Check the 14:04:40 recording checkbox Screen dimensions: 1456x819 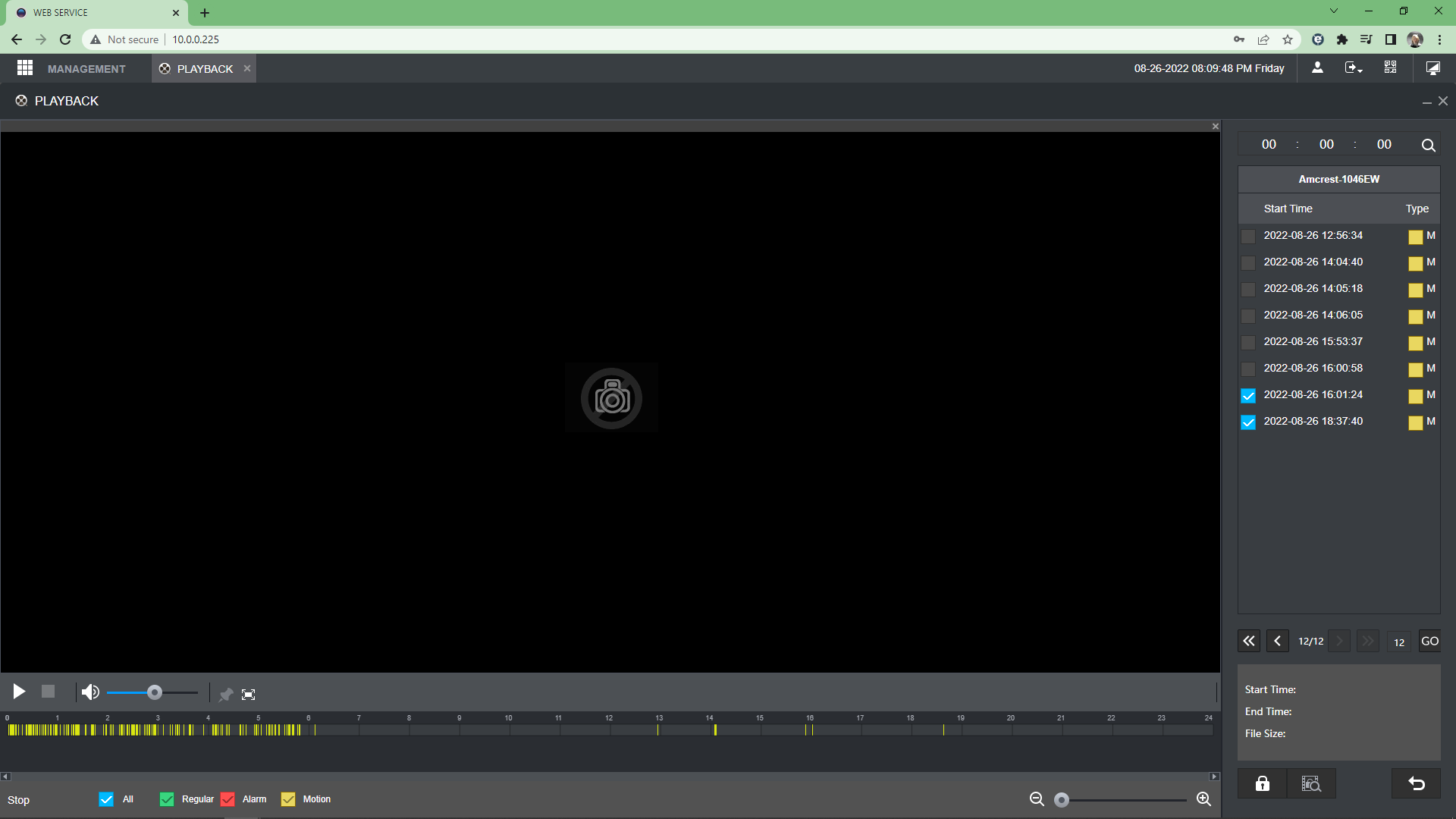pos(1248,263)
